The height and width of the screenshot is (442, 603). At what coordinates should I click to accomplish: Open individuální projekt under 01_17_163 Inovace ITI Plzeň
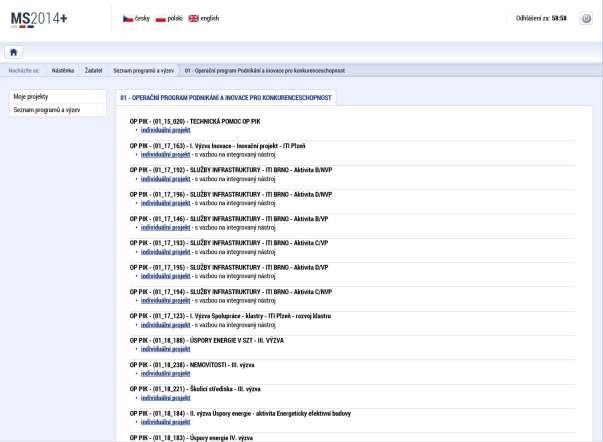pyautogui.click(x=165, y=155)
